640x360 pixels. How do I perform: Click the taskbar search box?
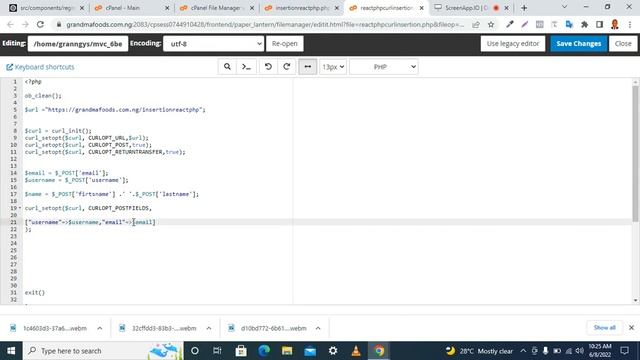coord(102,351)
